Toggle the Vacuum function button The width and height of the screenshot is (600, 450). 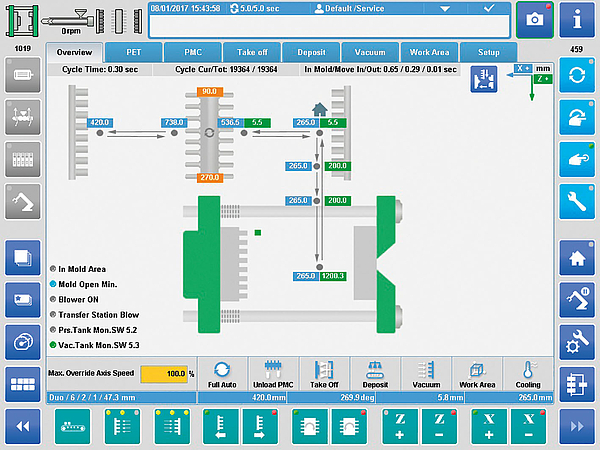coord(425,374)
